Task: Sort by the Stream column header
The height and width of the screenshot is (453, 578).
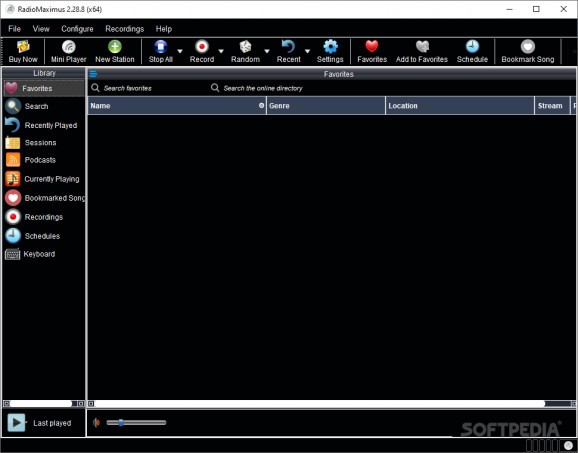Action: point(552,106)
